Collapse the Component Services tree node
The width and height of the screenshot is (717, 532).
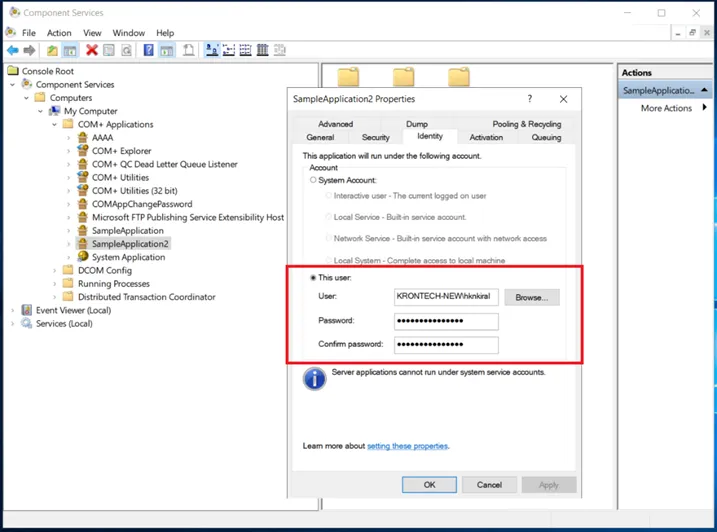point(12,85)
